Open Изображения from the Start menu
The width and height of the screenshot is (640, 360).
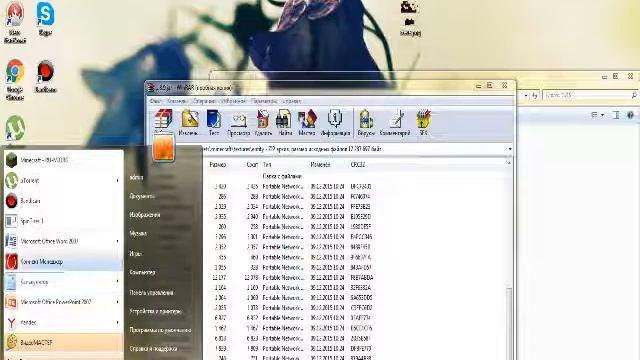click(145, 215)
